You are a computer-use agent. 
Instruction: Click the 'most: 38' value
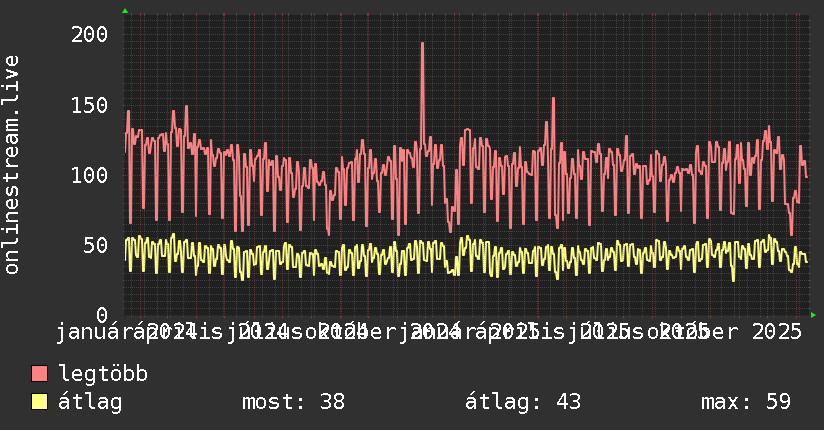[x=293, y=402]
